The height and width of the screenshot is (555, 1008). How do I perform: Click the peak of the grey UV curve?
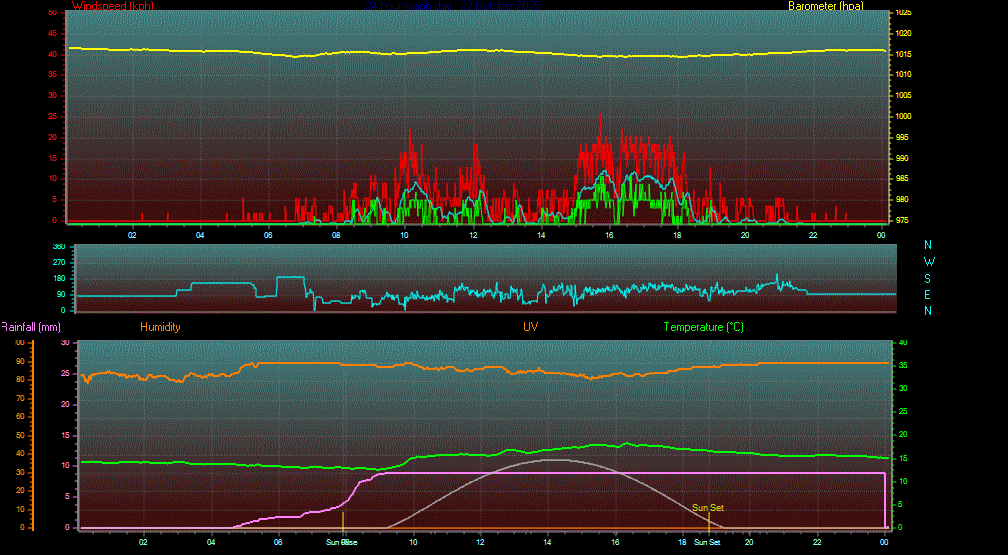(x=550, y=460)
